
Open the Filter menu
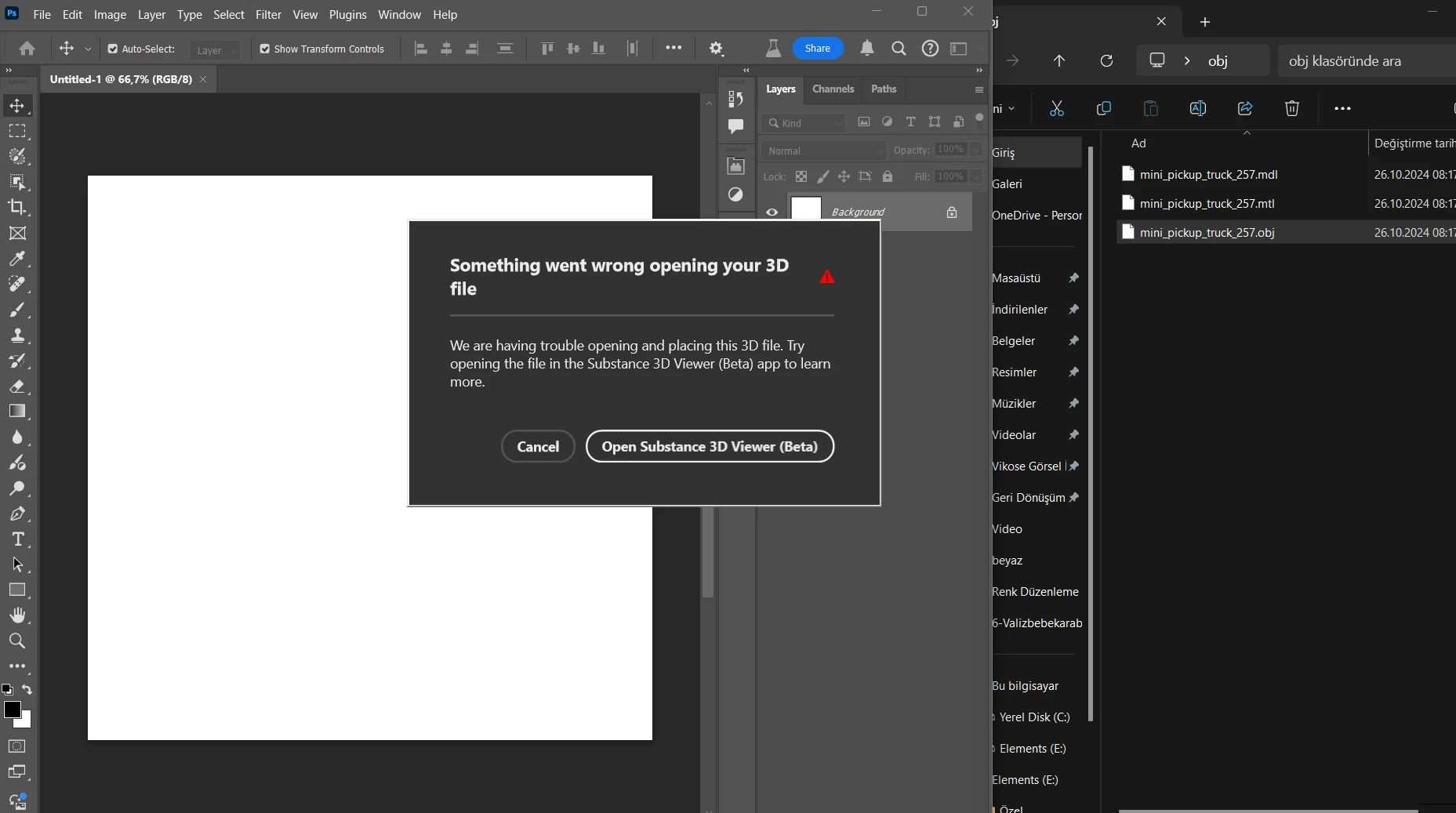coord(268,15)
